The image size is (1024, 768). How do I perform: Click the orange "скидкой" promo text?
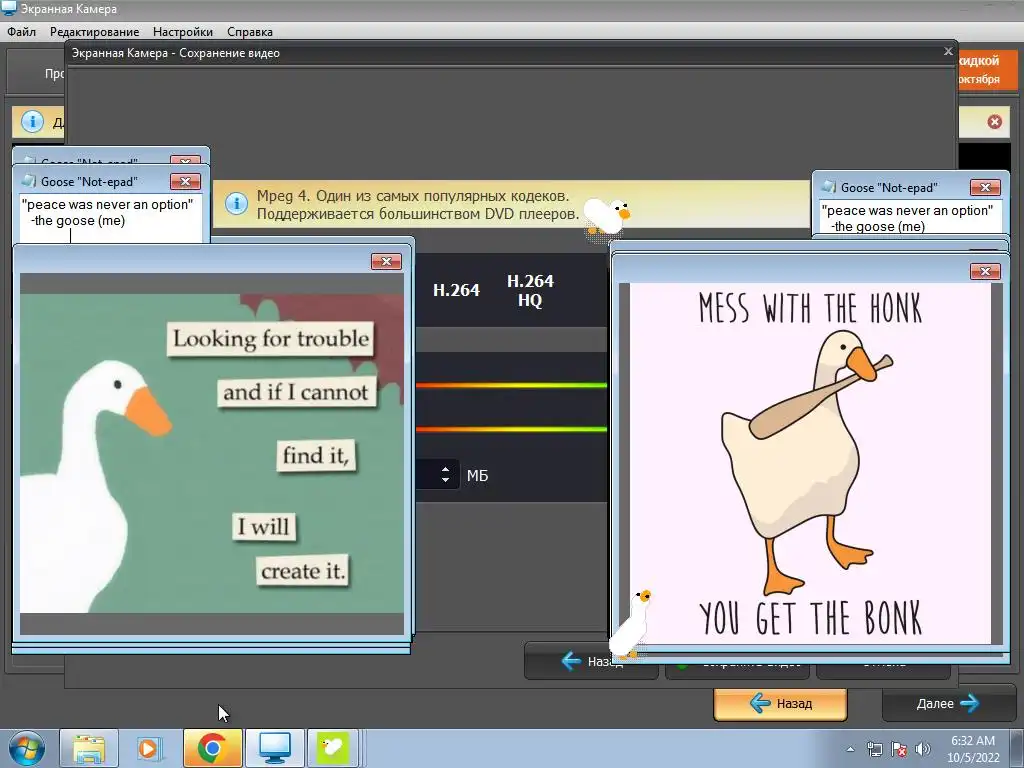(x=979, y=61)
